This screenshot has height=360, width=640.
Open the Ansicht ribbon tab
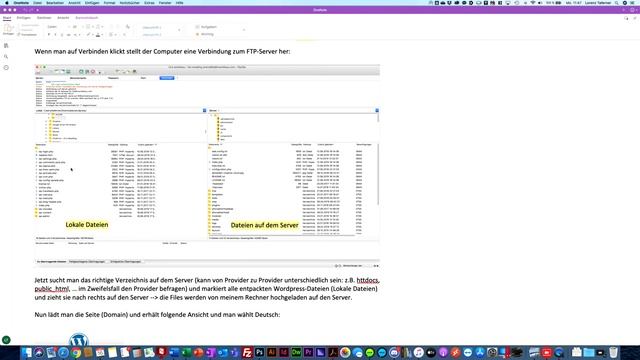coord(63,18)
